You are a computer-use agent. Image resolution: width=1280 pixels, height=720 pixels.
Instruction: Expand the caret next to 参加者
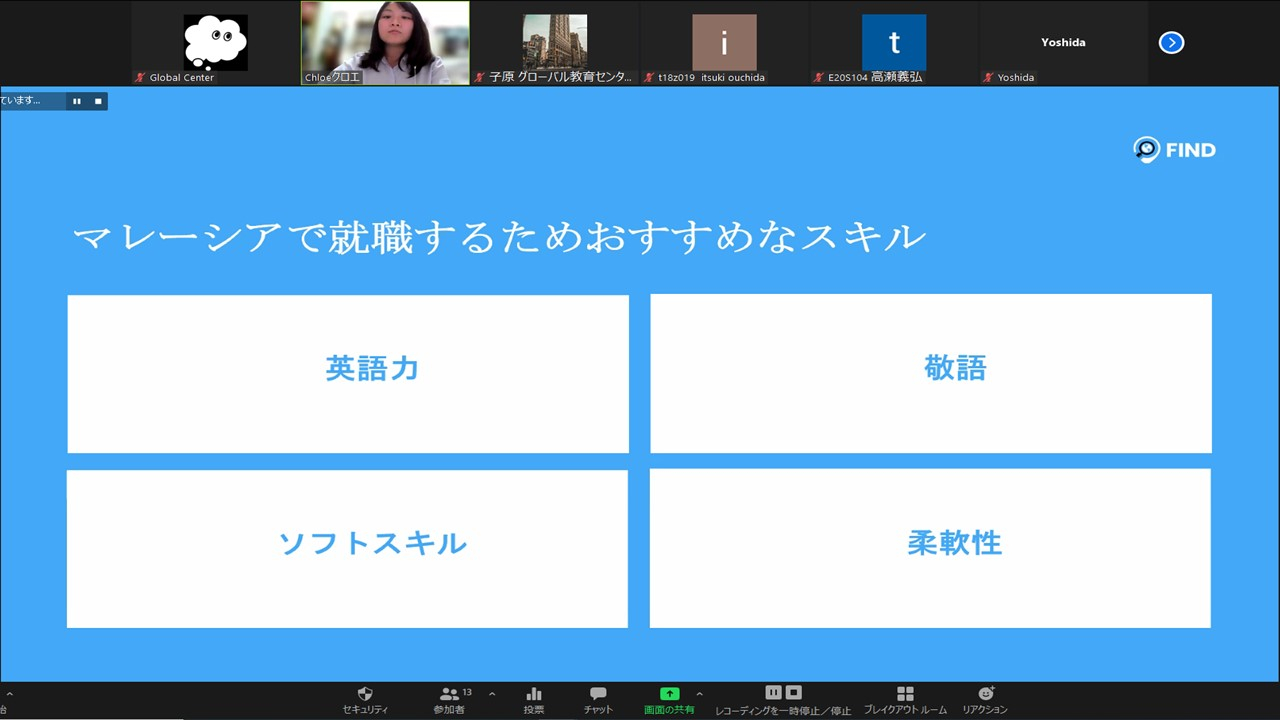pos(492,693)
